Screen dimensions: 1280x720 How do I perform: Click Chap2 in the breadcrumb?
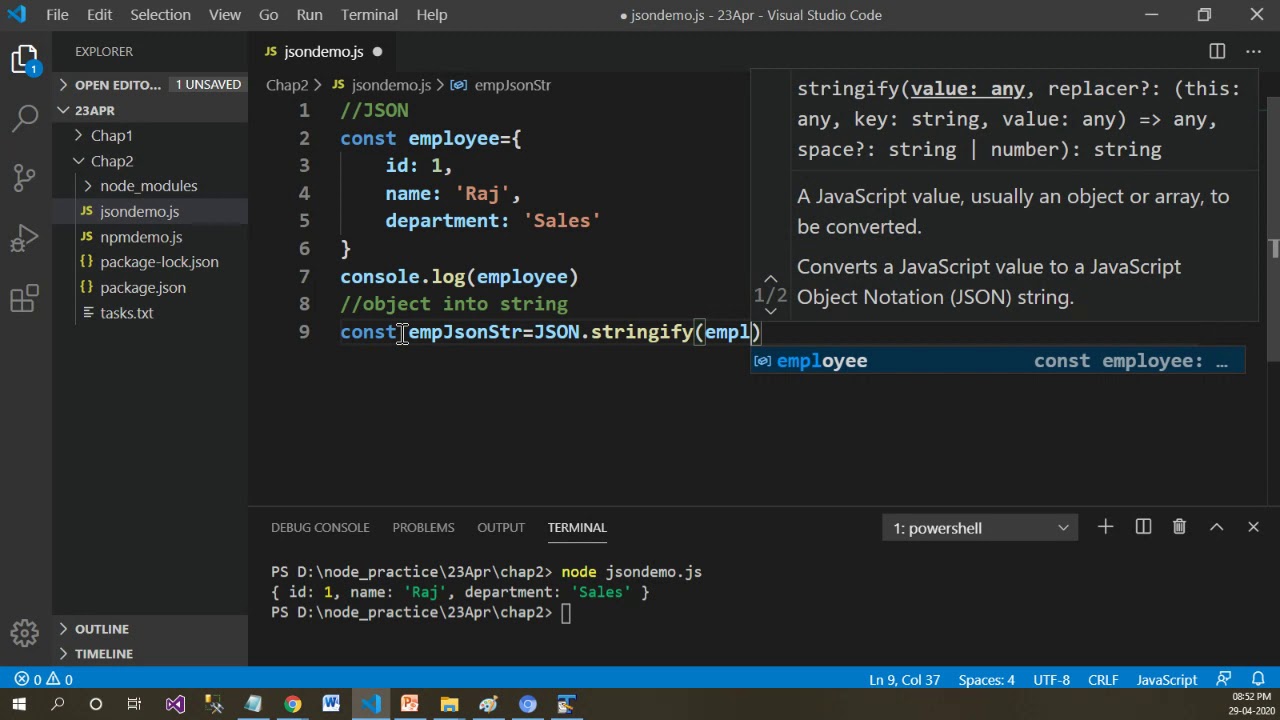pyautogui.click(x=287, y=85)
